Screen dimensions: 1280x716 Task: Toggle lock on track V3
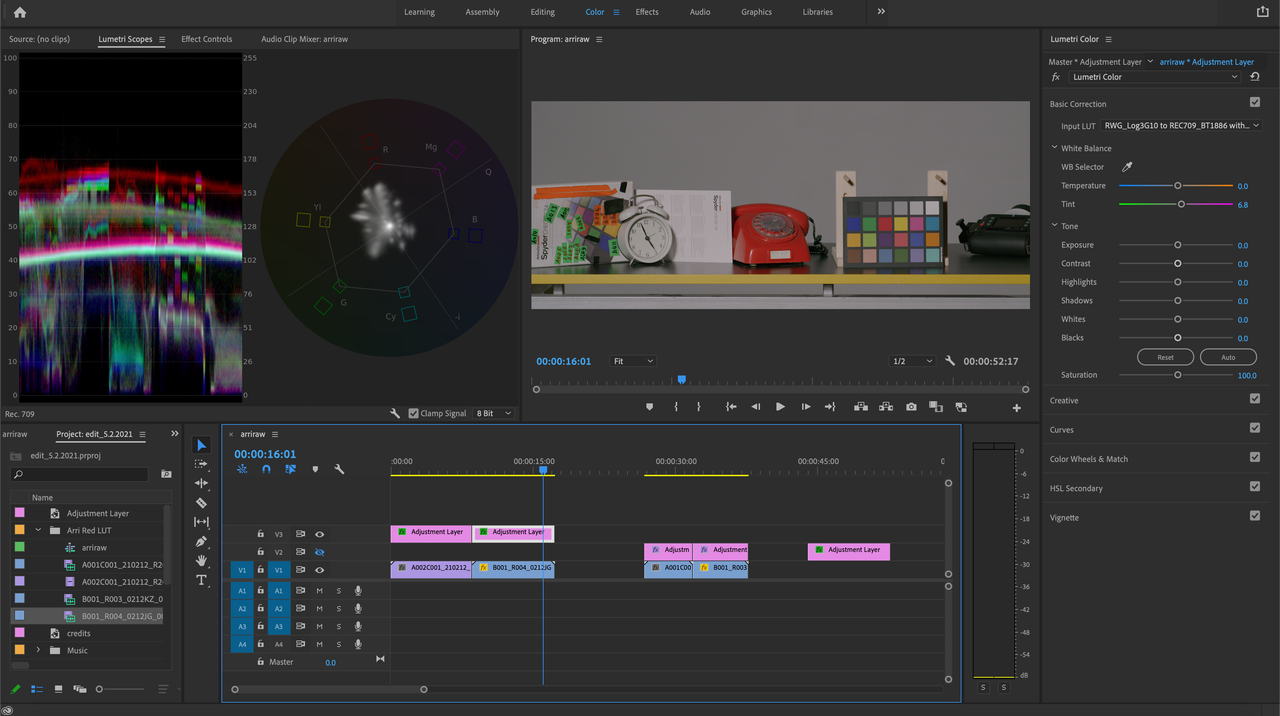point(261,534)
